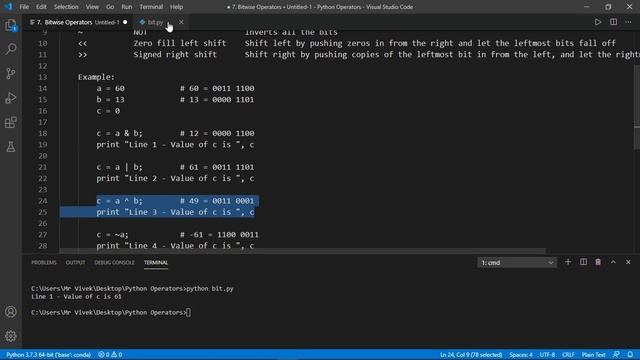
Task: Split the terminal pane
Action: pos(583,262)
